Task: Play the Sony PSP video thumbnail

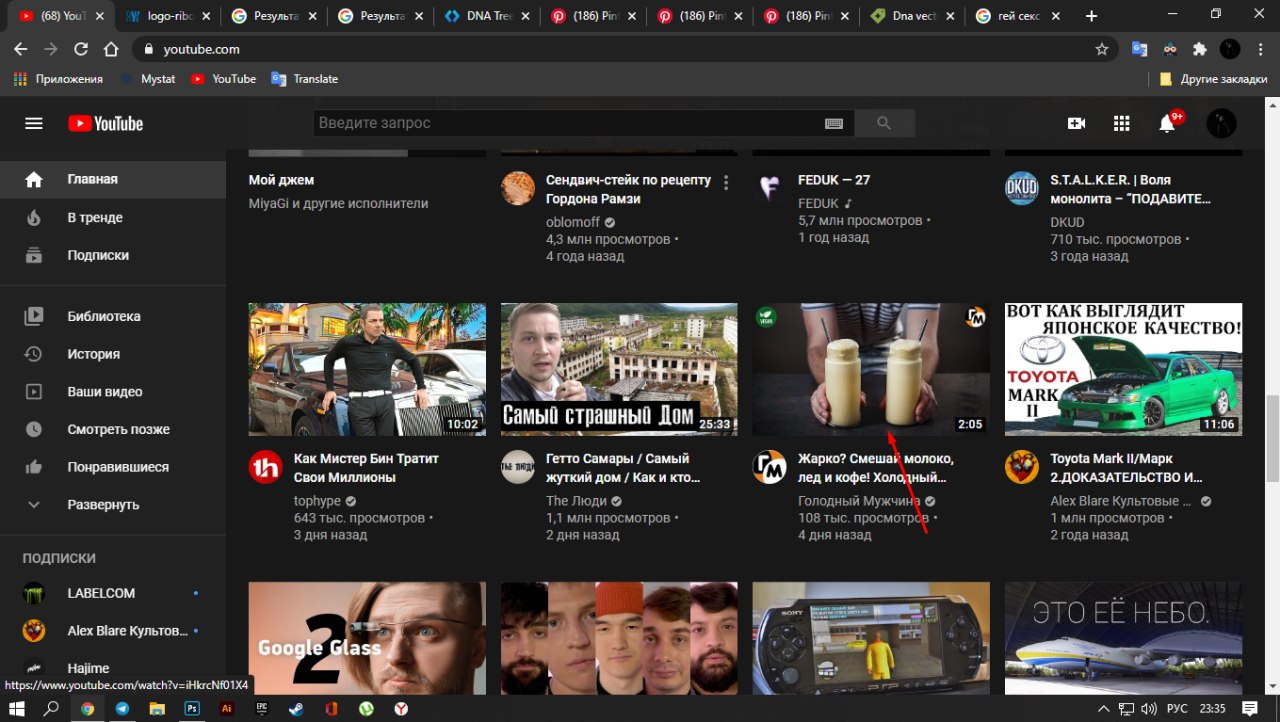Action: [871, 639]
